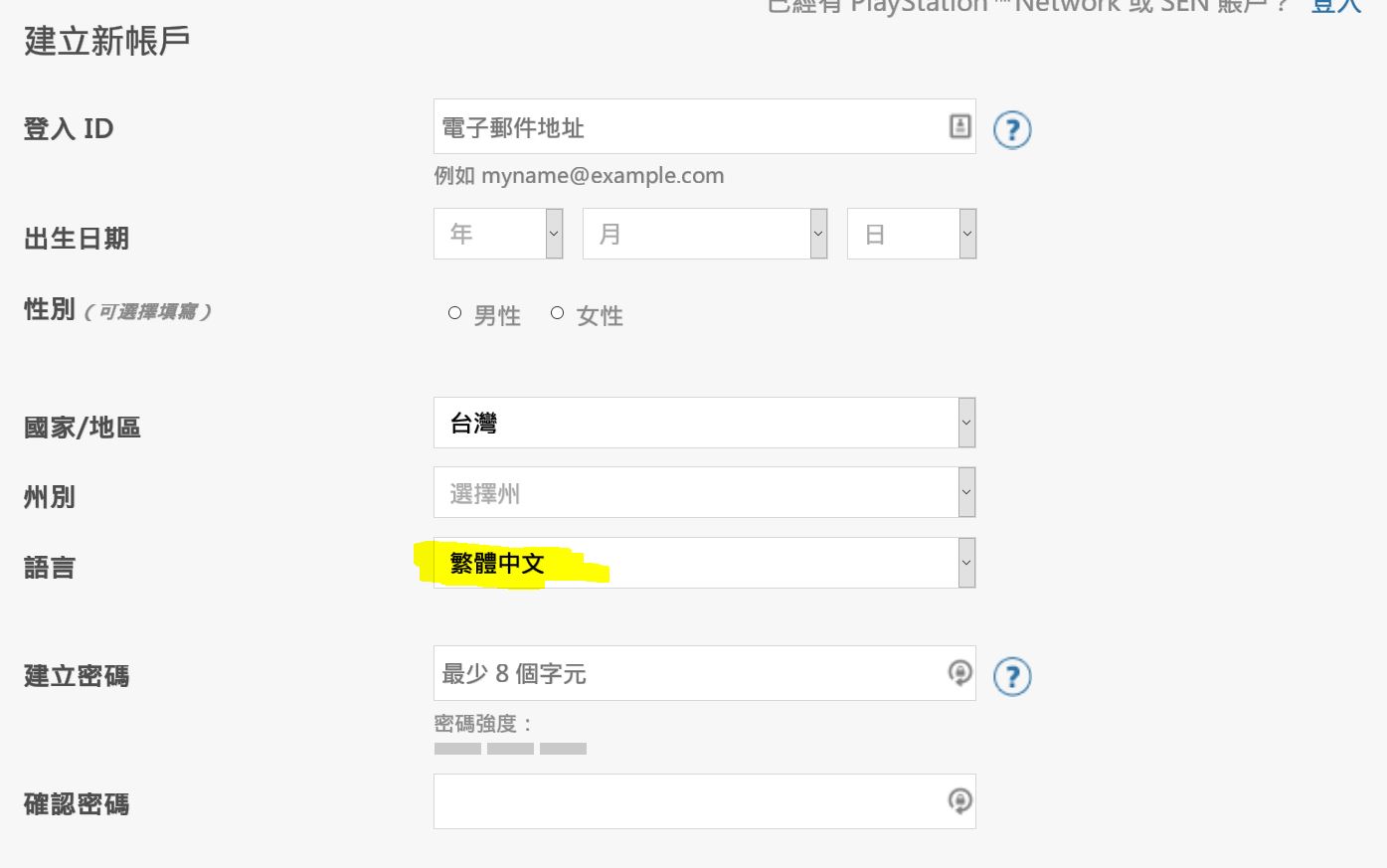Select the 男性 radio button
This screenshot has height=868, width=1387.
pyautogui.click(x=454, y=313)
